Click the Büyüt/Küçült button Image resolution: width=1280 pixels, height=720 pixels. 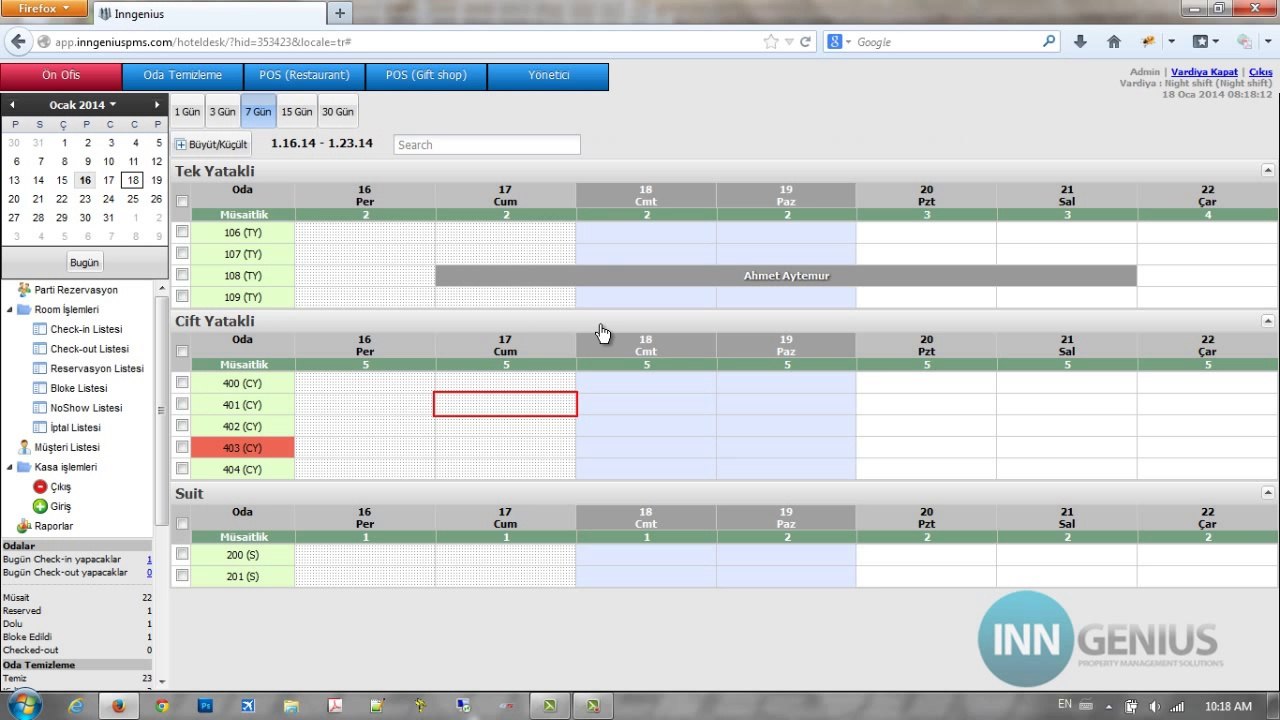click(212, 144)
